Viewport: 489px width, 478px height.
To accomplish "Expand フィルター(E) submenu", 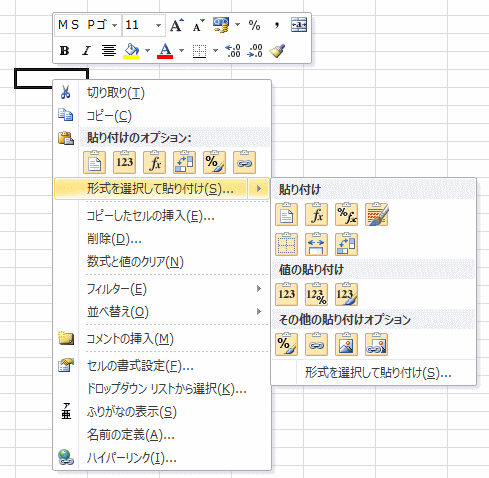I will click(162, 289).
